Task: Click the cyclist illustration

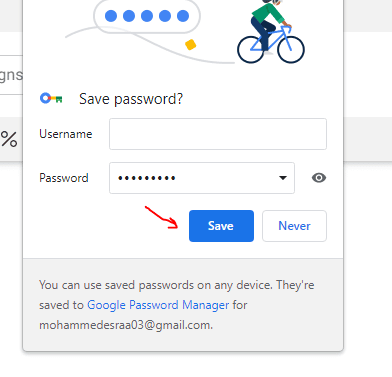Action: click(x=271, y=32)
